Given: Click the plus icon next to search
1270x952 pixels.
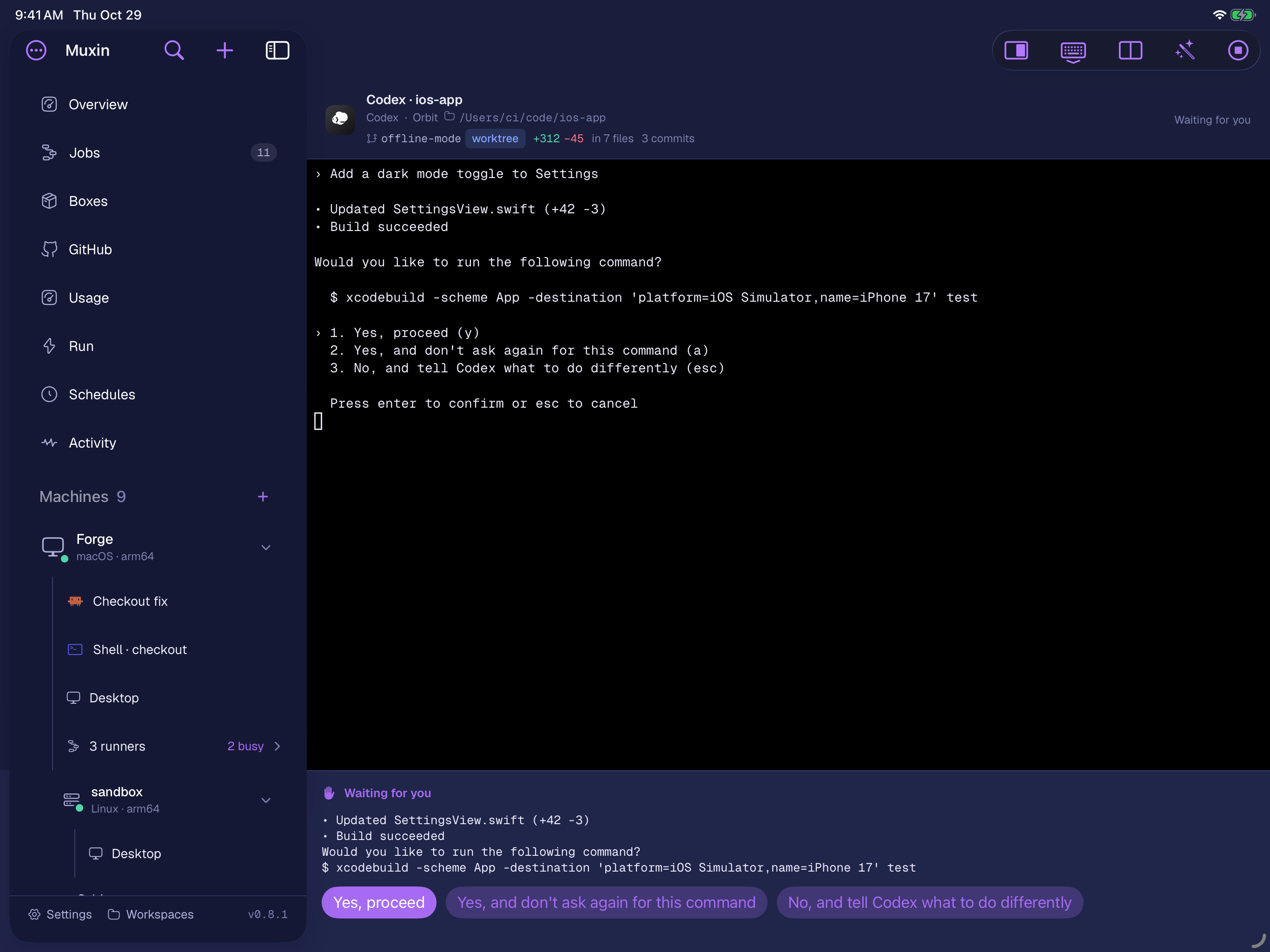Looking at the screenshot, I should [x=225, y=51].
